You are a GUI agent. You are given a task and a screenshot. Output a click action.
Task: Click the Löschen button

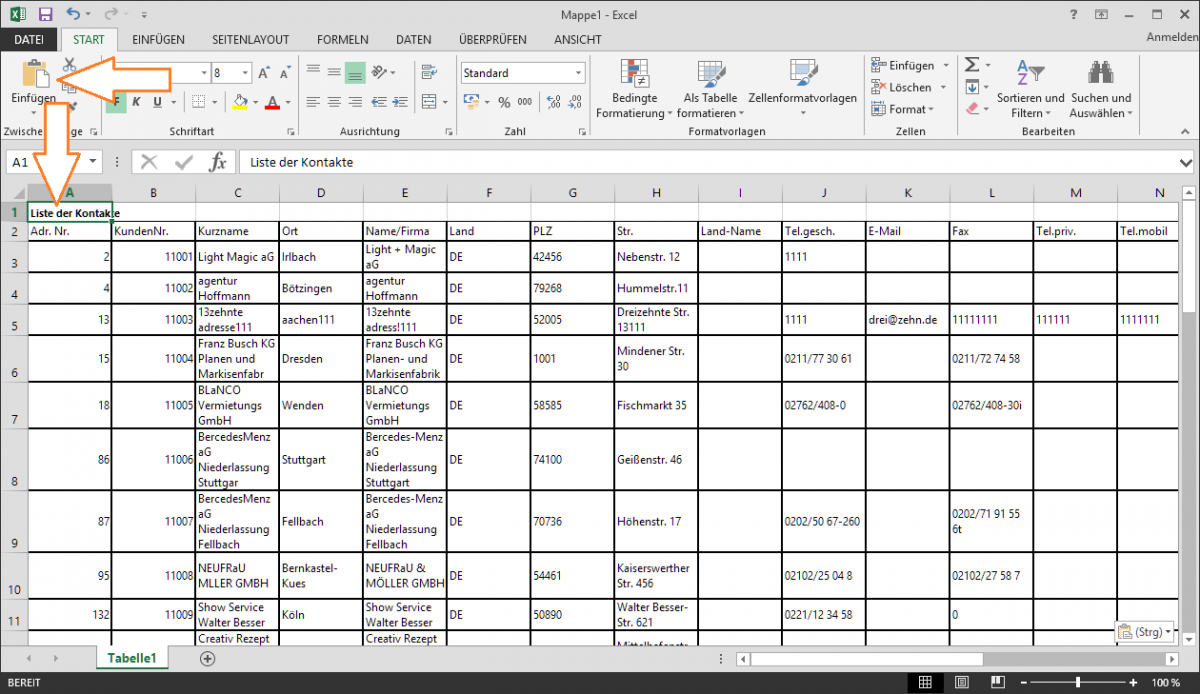tap(903, 87)
